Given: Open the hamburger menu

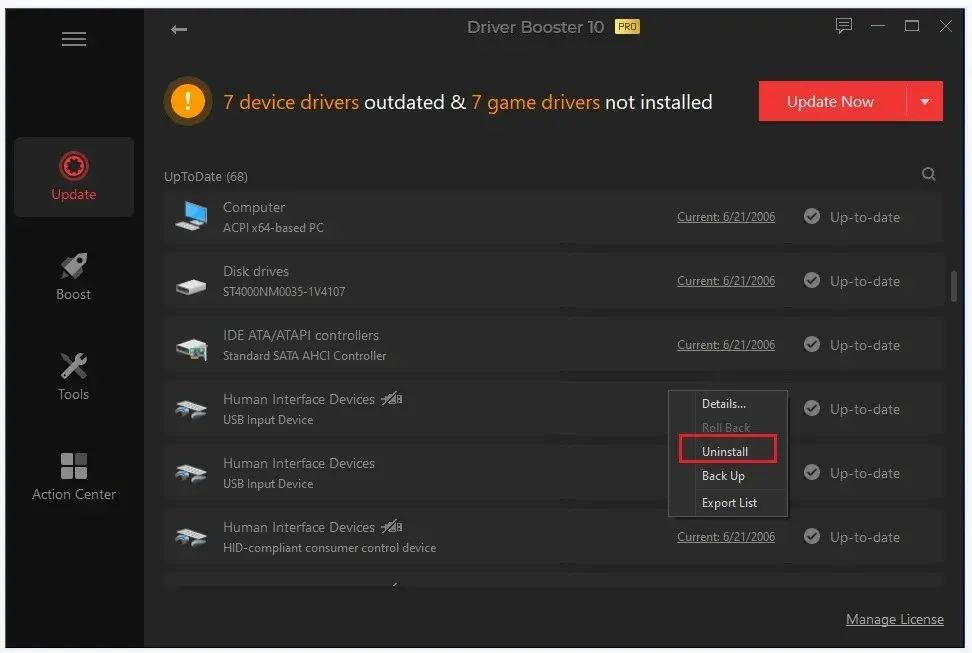Looking at the screenshot, I should point(74,39).
